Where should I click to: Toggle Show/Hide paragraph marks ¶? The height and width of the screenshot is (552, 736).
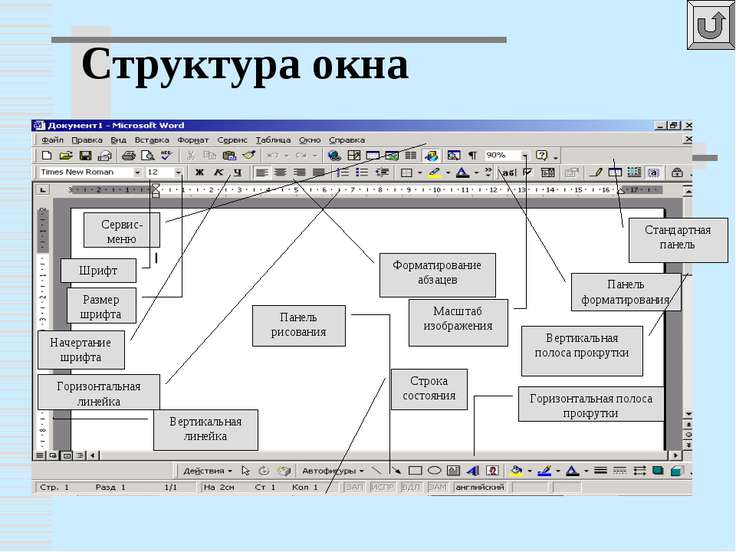(473, 155)
